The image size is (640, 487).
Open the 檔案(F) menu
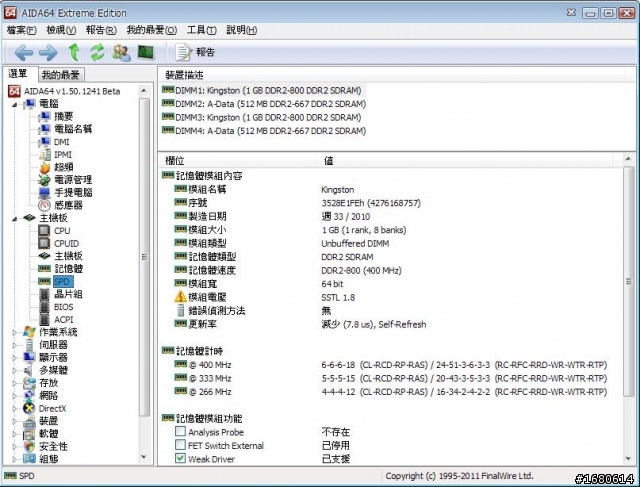click(x=22, y=30)
